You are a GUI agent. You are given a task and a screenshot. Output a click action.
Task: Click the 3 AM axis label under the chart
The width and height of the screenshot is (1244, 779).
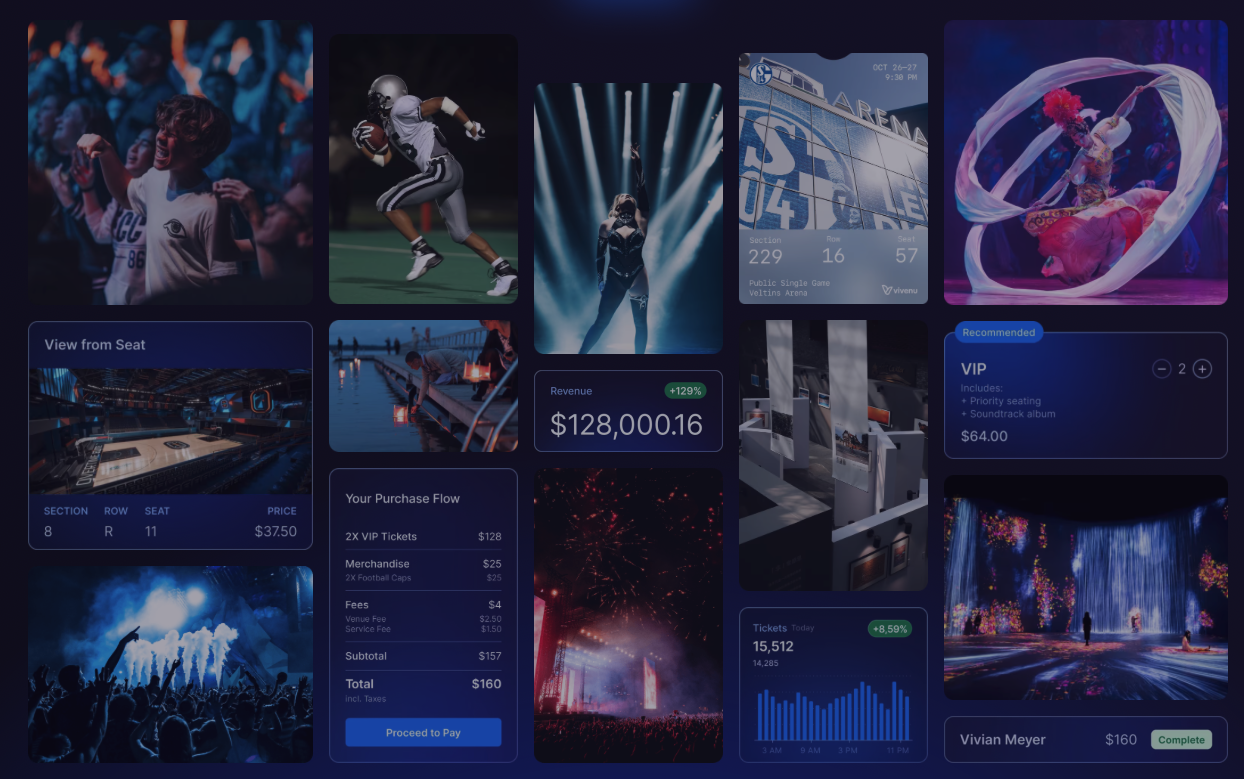pos(771,750)
